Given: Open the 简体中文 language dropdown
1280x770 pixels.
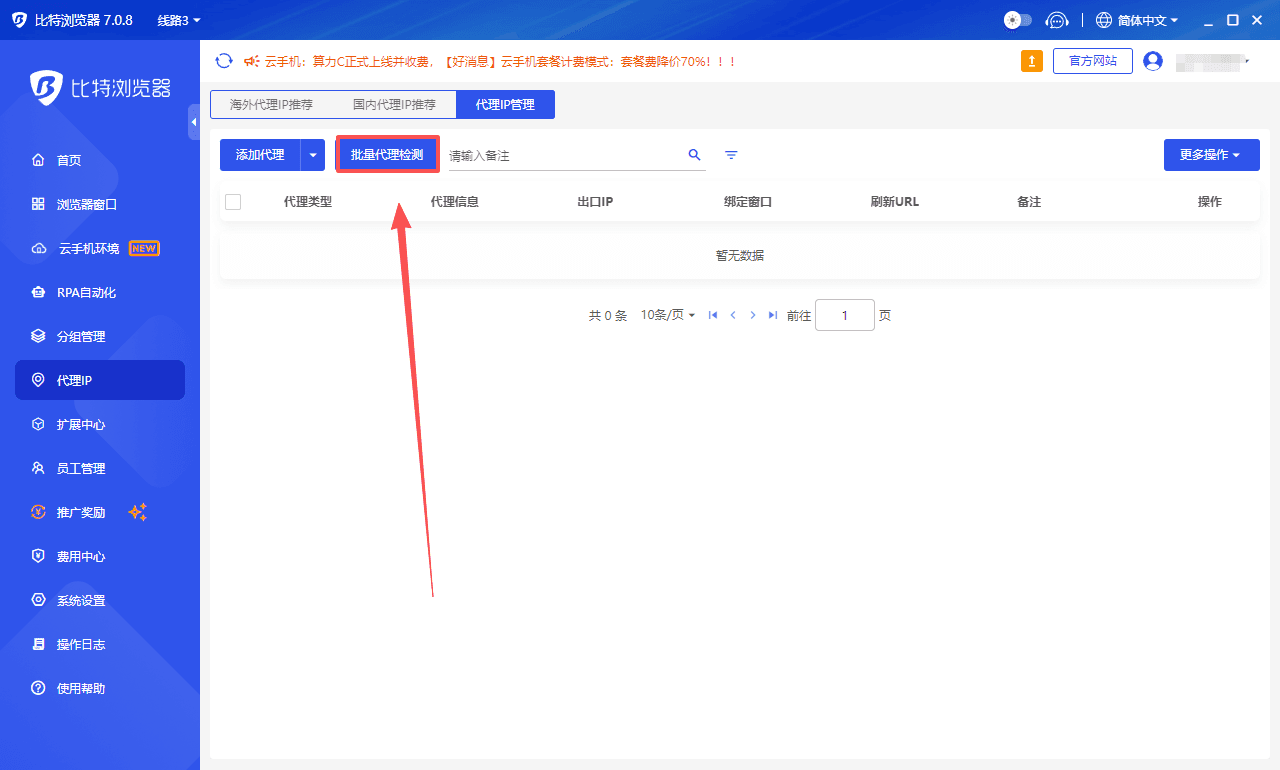Looking at the screenshot, I should (x=1138, y=20).
